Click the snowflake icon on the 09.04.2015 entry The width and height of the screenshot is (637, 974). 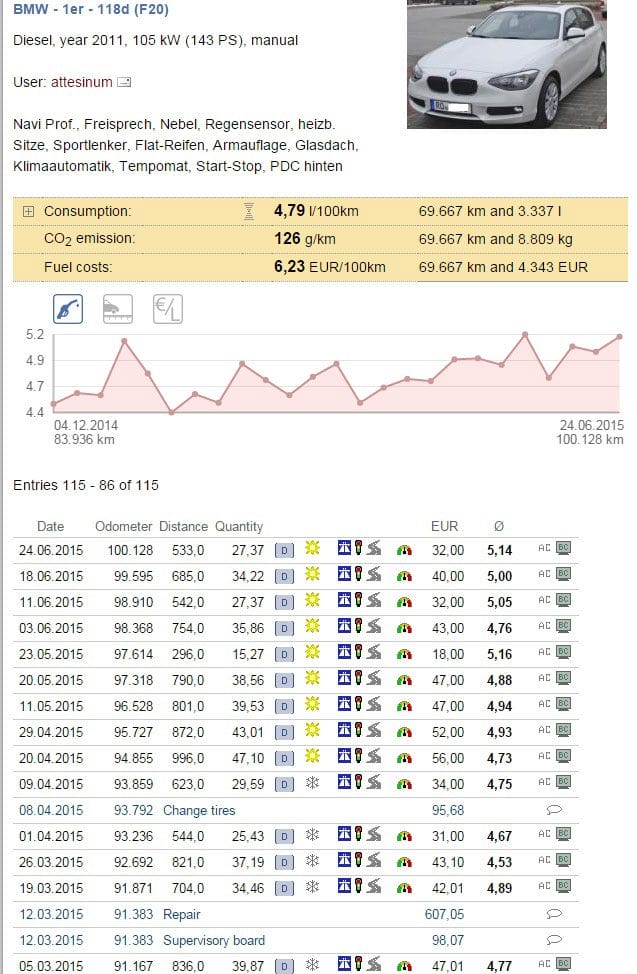312,784
